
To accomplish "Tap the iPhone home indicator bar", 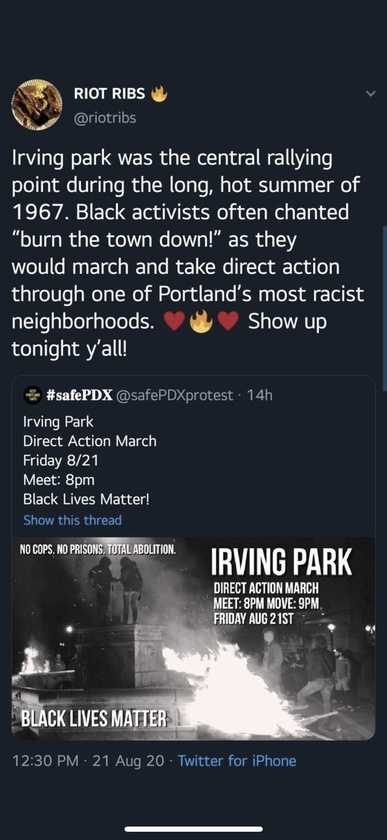I will tap(194, 829).
